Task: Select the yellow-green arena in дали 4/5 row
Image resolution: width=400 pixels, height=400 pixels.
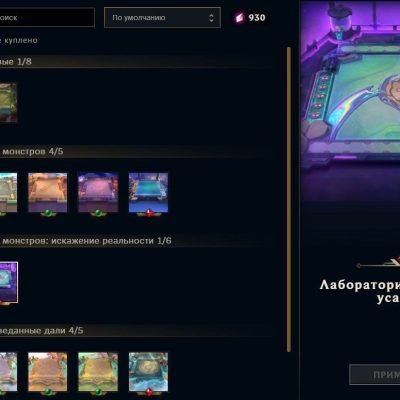Action: [x=98, y=372]
